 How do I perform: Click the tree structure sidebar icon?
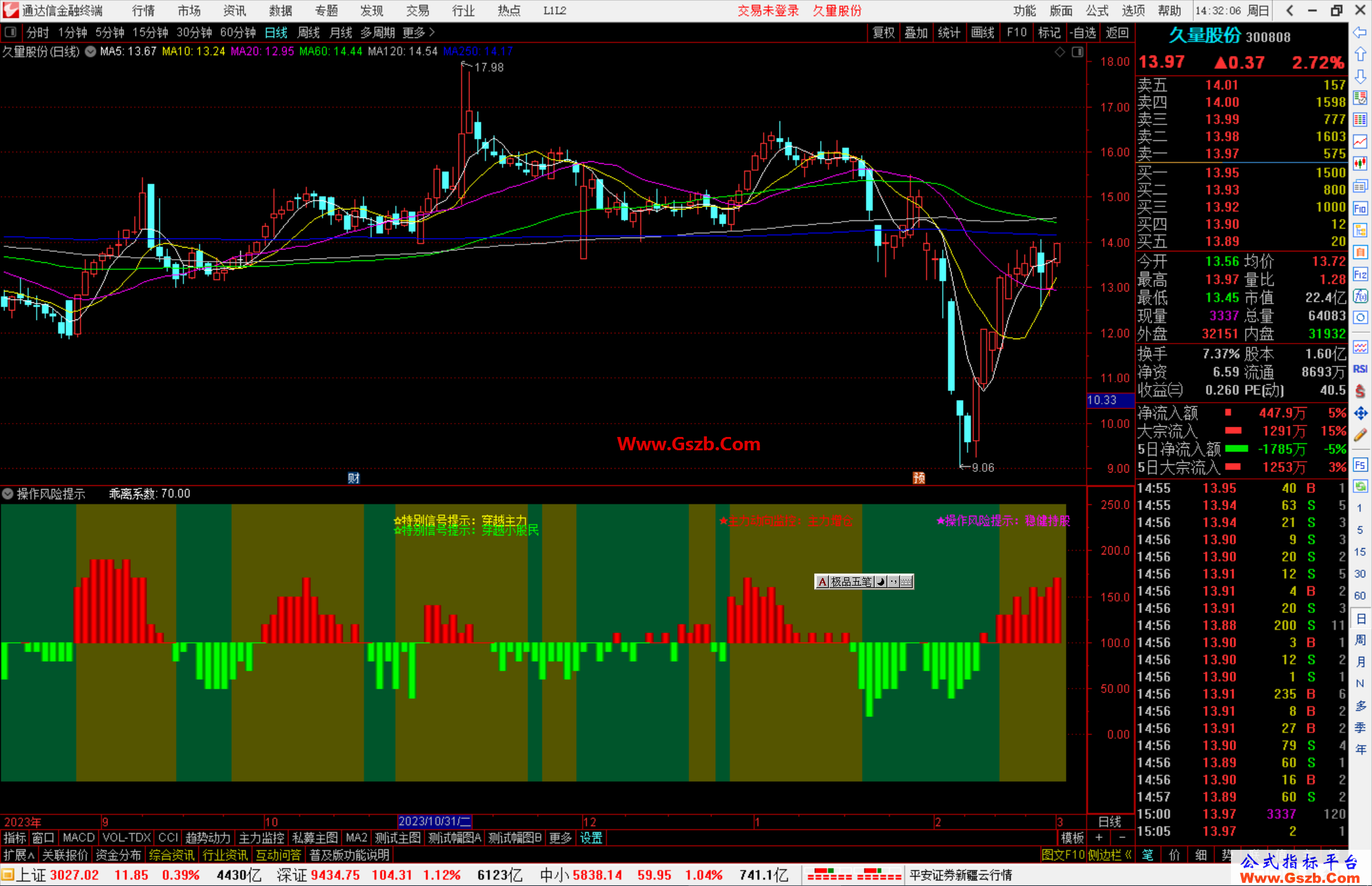point(1360,230)
